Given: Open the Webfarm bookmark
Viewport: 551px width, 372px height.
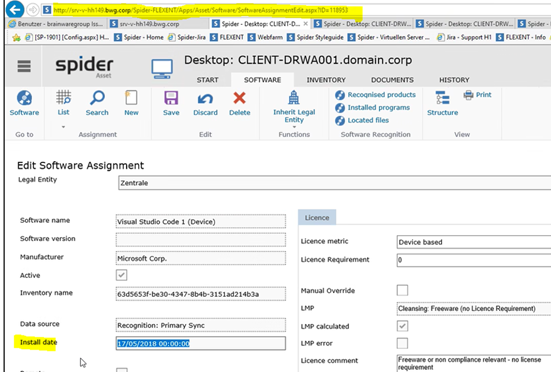Looking at the screenshot, I should 265,37.
